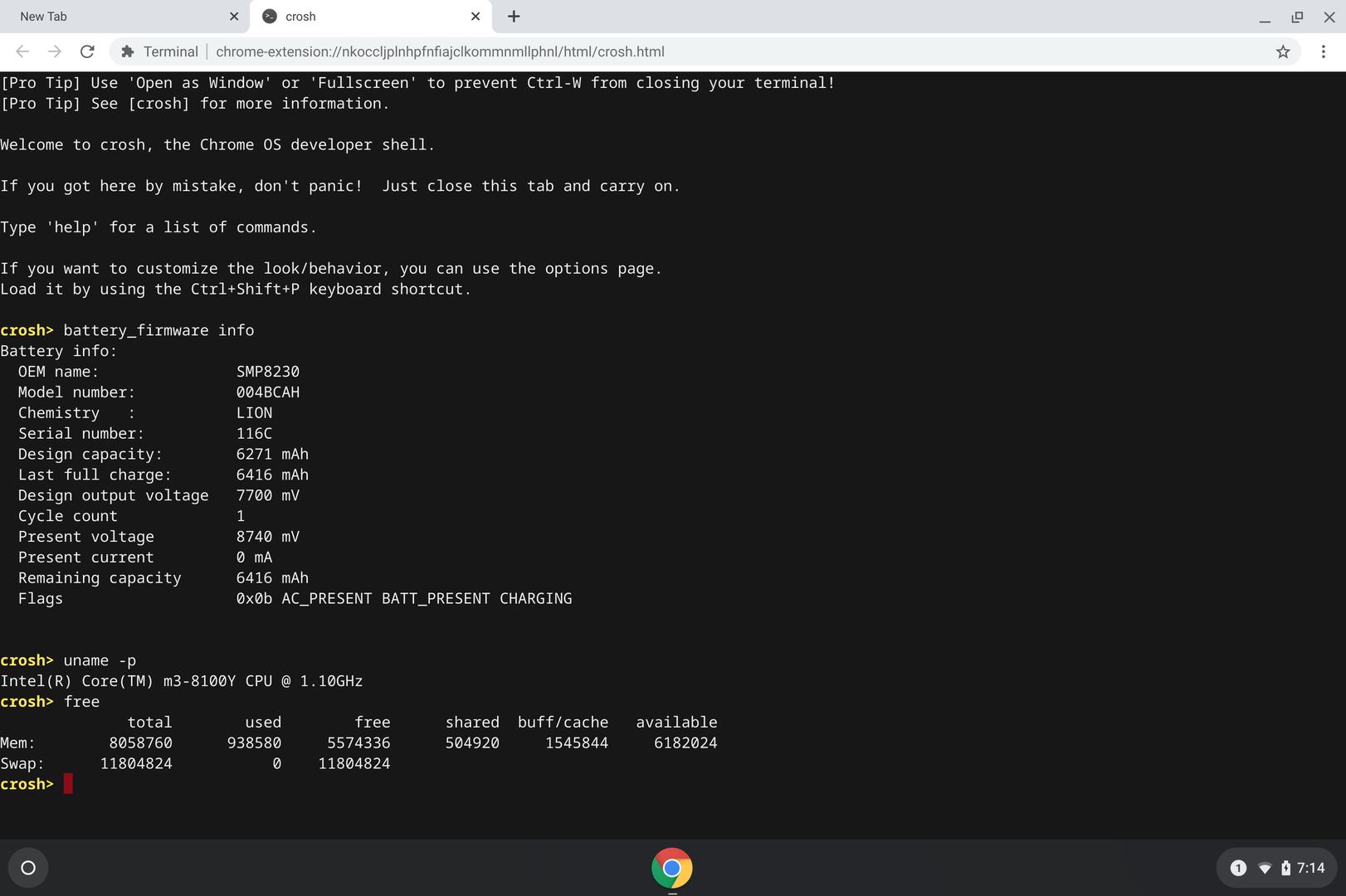This screenshot has height=896, width=1346.
Task: Select the crosh tab
Action: click(x=365, y=17)
